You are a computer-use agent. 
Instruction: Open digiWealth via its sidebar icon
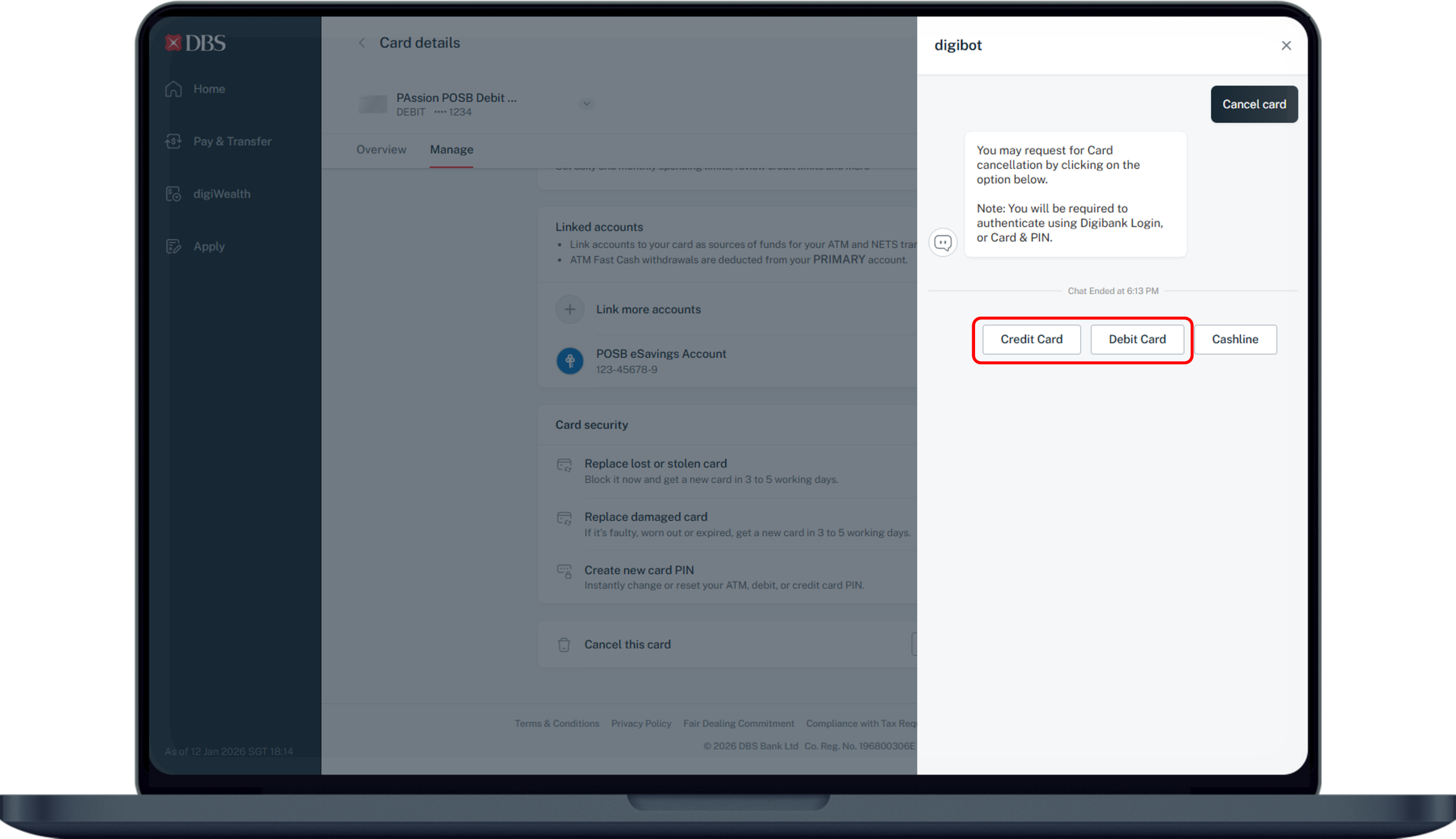174,193
